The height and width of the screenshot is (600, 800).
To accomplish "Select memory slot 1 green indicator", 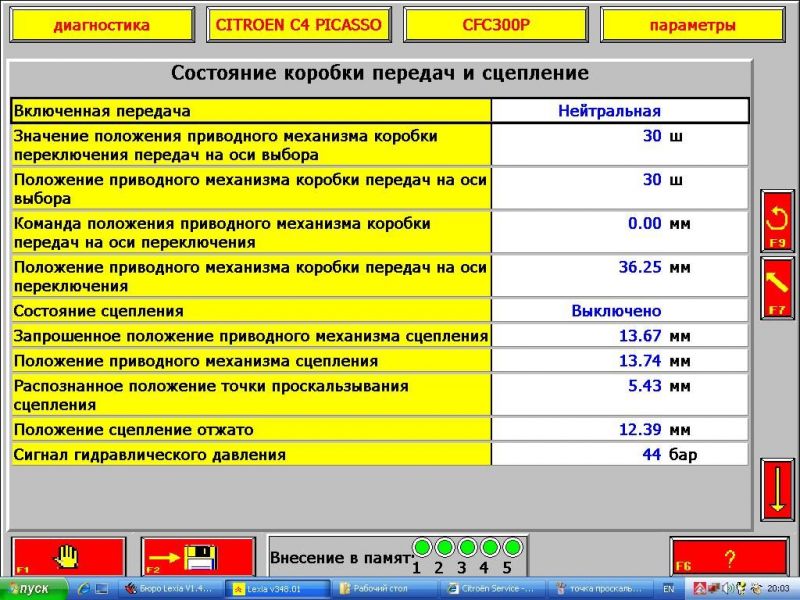I will [422, 547].
